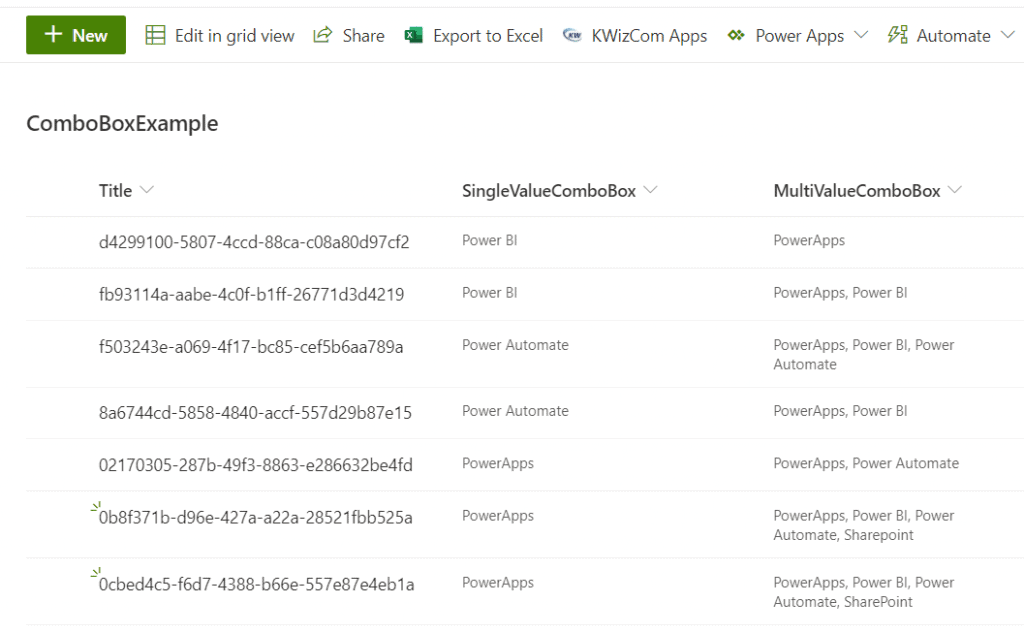
Task: Click the Power Apps icon
Action: [736, 35]
